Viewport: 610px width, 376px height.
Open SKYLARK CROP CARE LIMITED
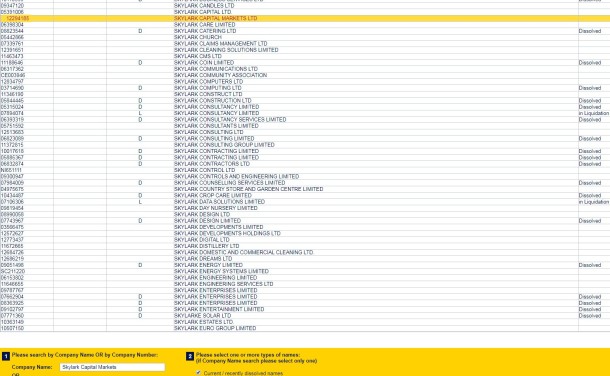tap(212, 196)
